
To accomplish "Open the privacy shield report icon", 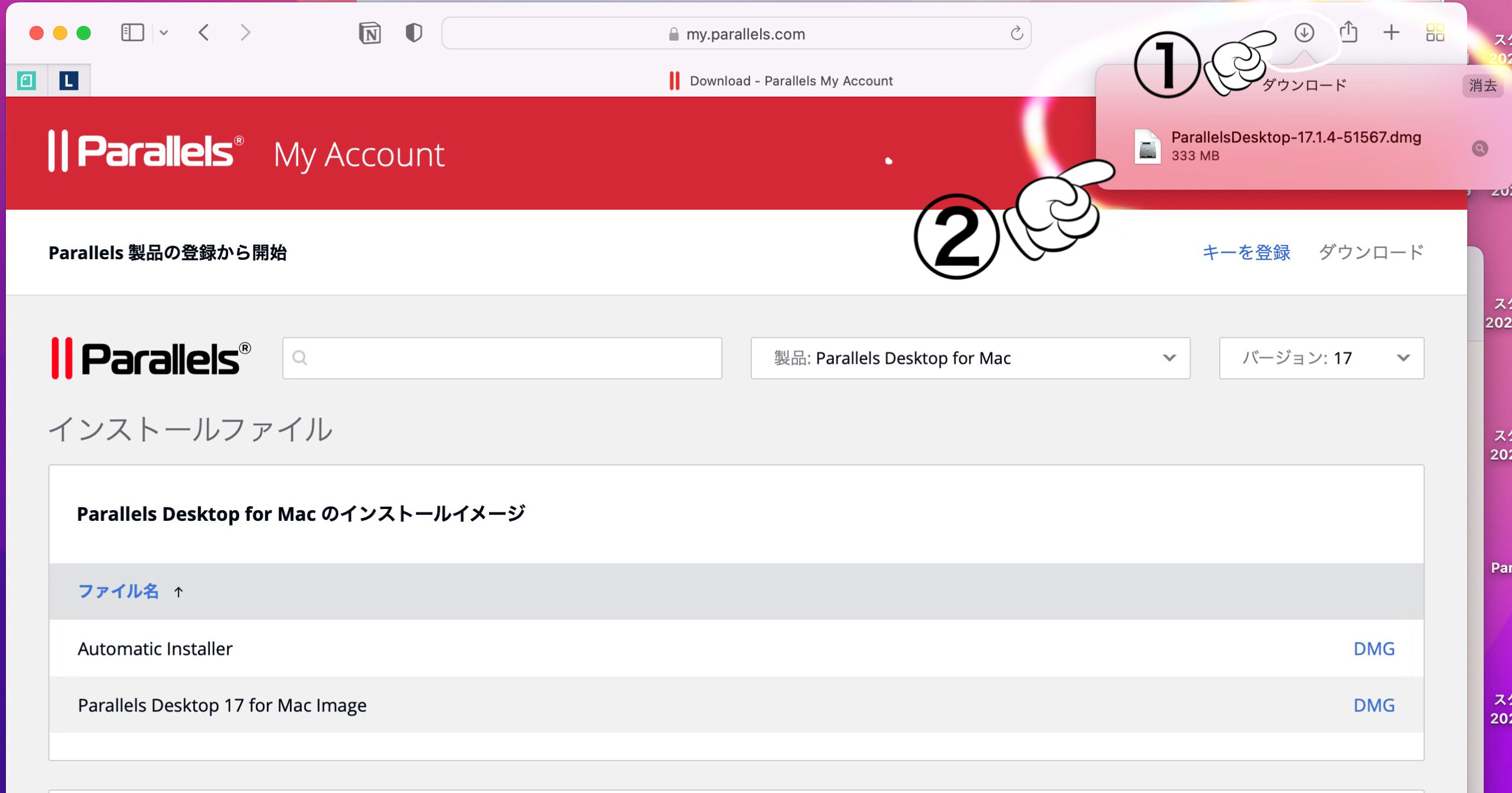I will (x=413, y=33).
